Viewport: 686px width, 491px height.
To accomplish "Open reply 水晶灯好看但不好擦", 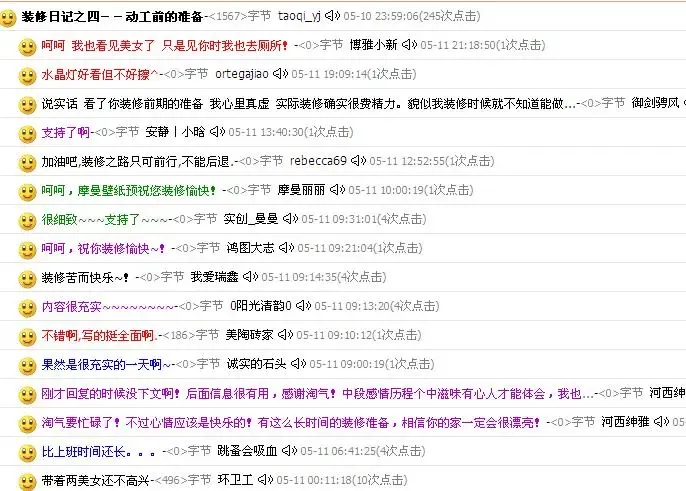I will pyautogui.click(x=100, y=74).
